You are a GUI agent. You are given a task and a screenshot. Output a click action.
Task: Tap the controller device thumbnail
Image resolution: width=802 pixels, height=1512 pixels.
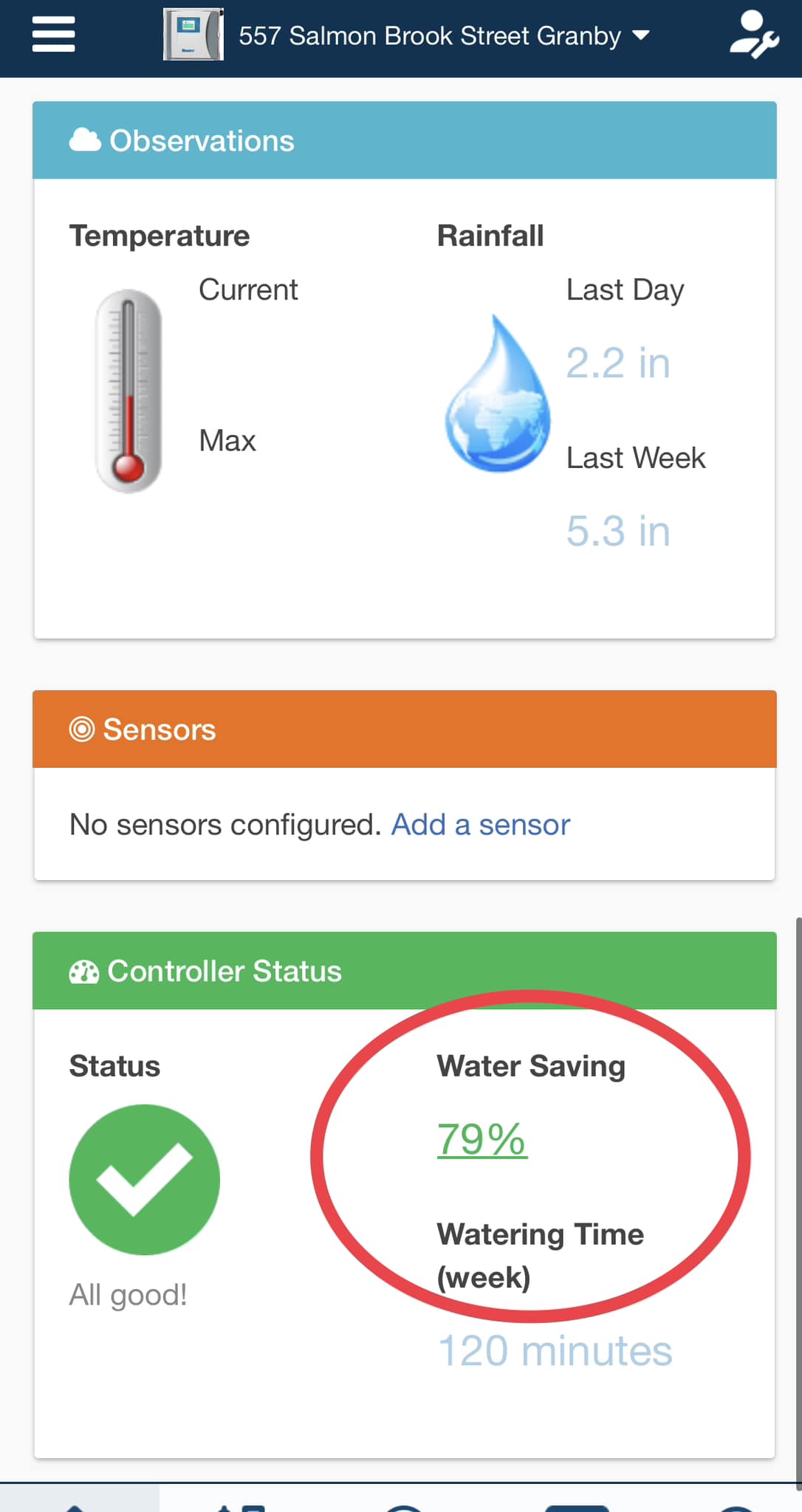pyautogui.click(x=193, y=35)
